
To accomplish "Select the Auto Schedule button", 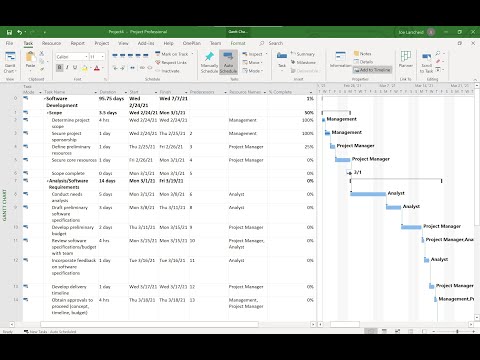I will [228, 62].
